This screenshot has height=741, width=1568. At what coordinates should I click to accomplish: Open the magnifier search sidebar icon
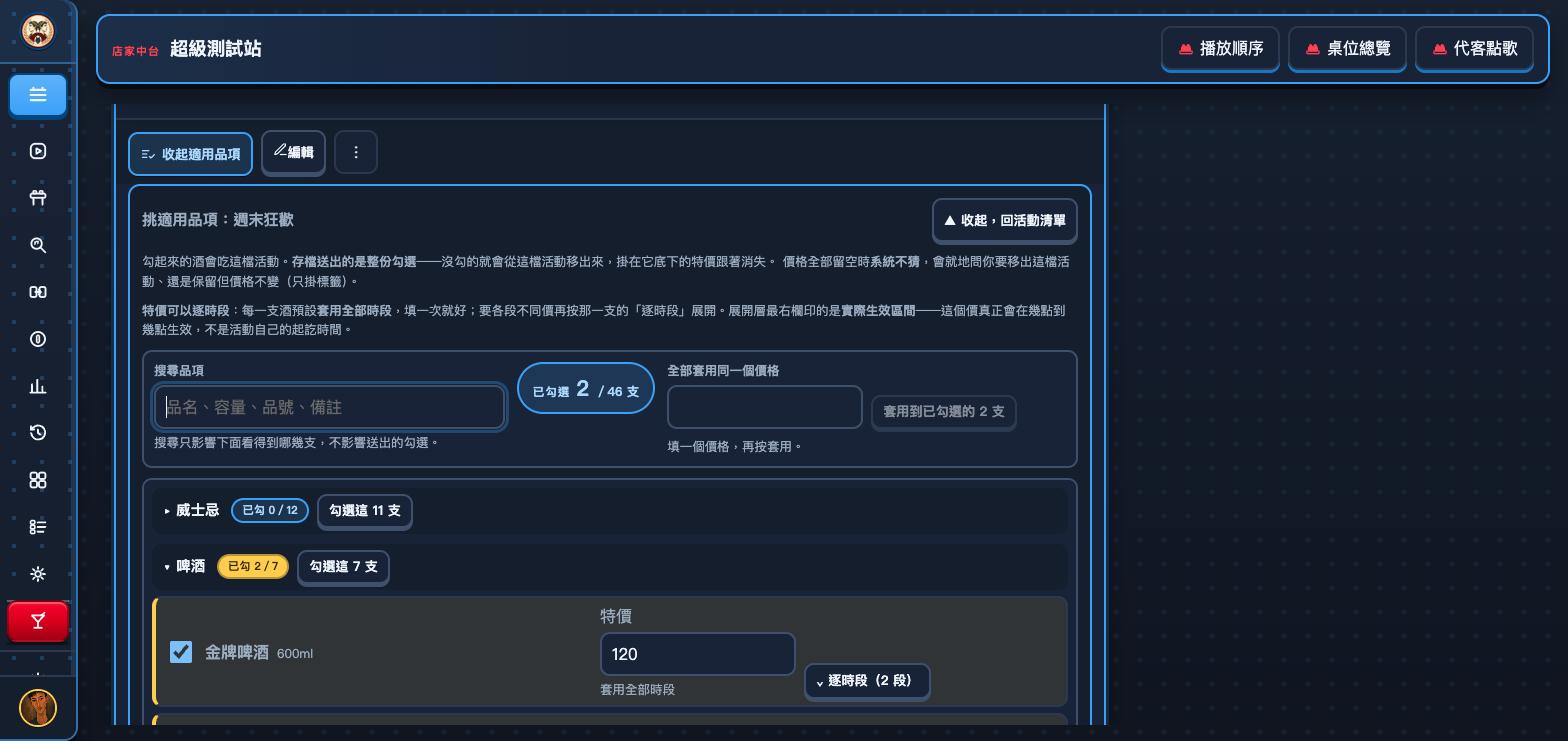[38, 245]
